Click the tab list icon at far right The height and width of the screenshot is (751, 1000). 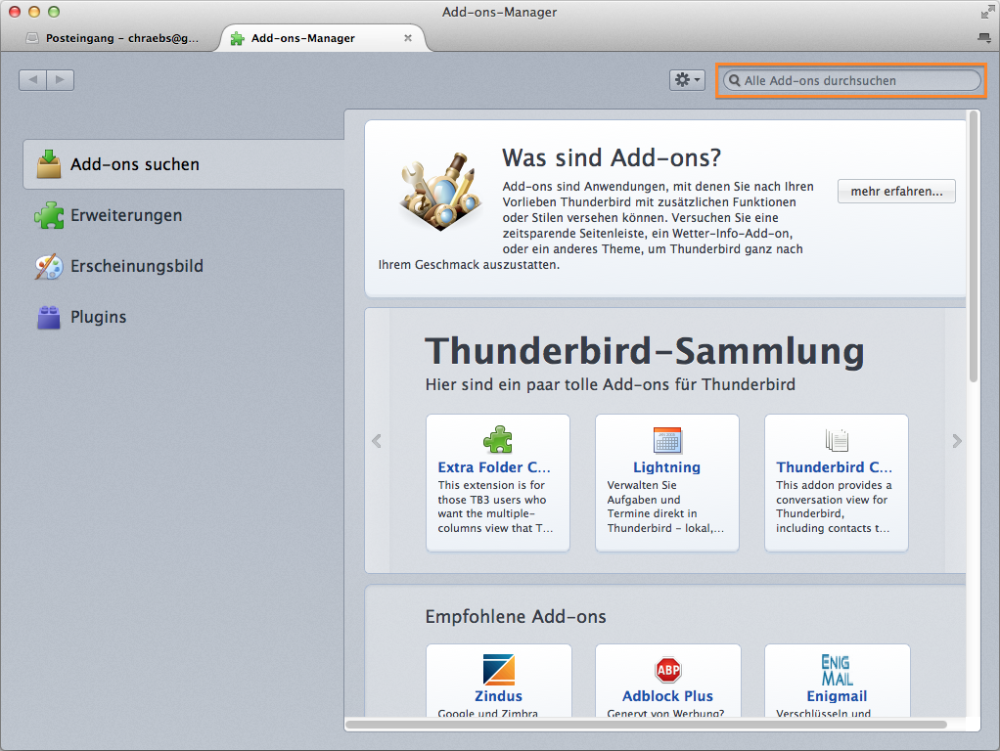[x=984, y=38]
